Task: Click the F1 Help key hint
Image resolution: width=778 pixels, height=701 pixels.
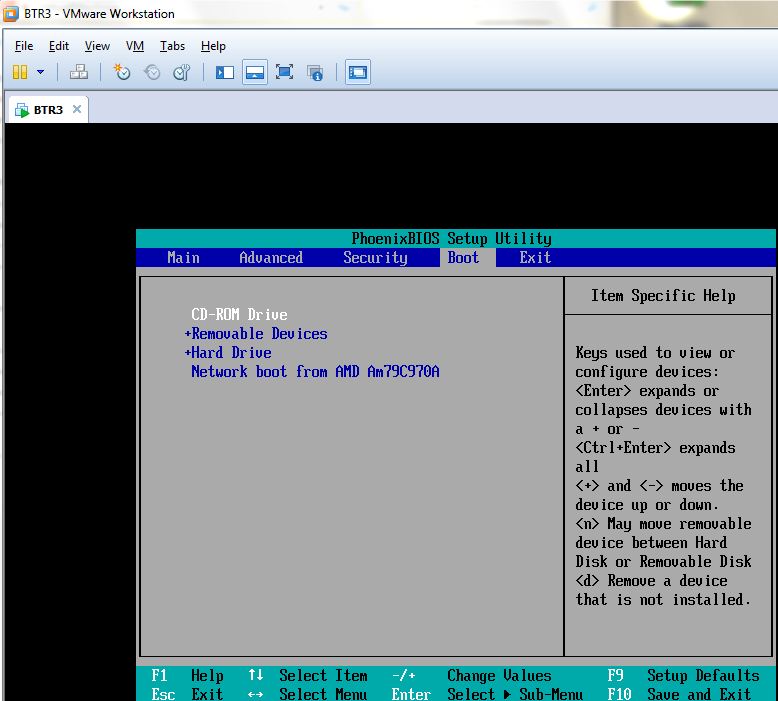Action: (187, 675)
